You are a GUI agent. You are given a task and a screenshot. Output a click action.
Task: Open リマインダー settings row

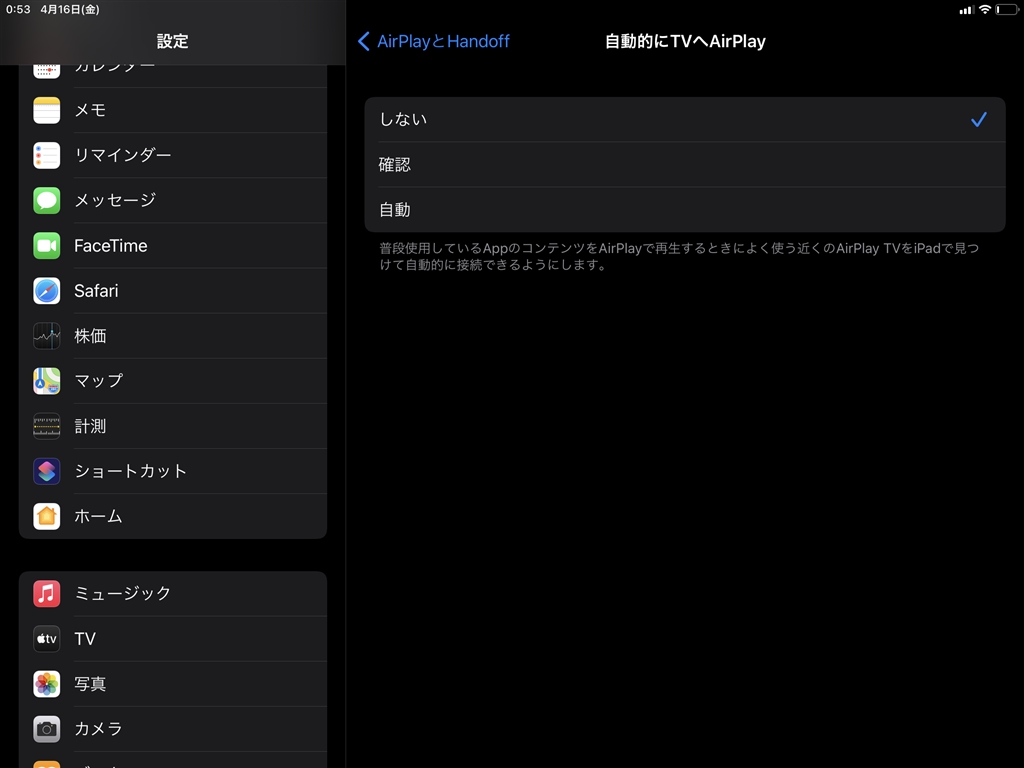[173, 155]
